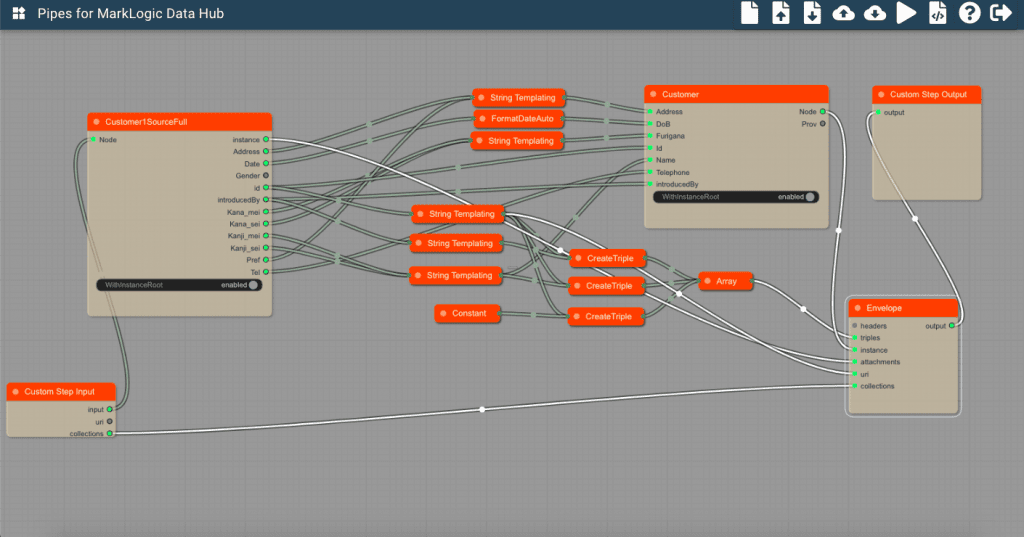Collapse the Constant node using its title dot
The image size is (1024, 537).
443,314
